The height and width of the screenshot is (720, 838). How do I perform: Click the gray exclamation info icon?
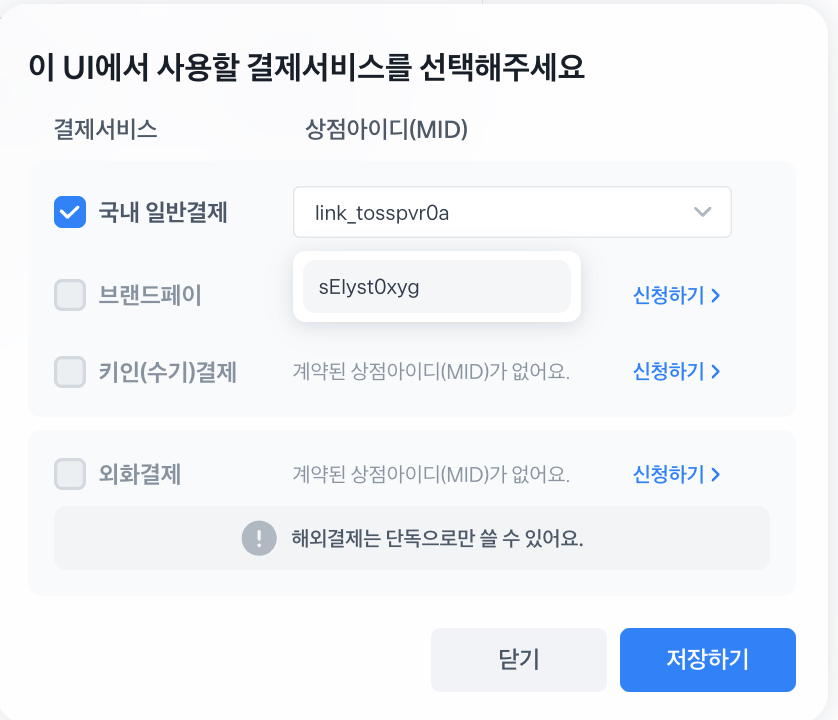pos(259,538)
